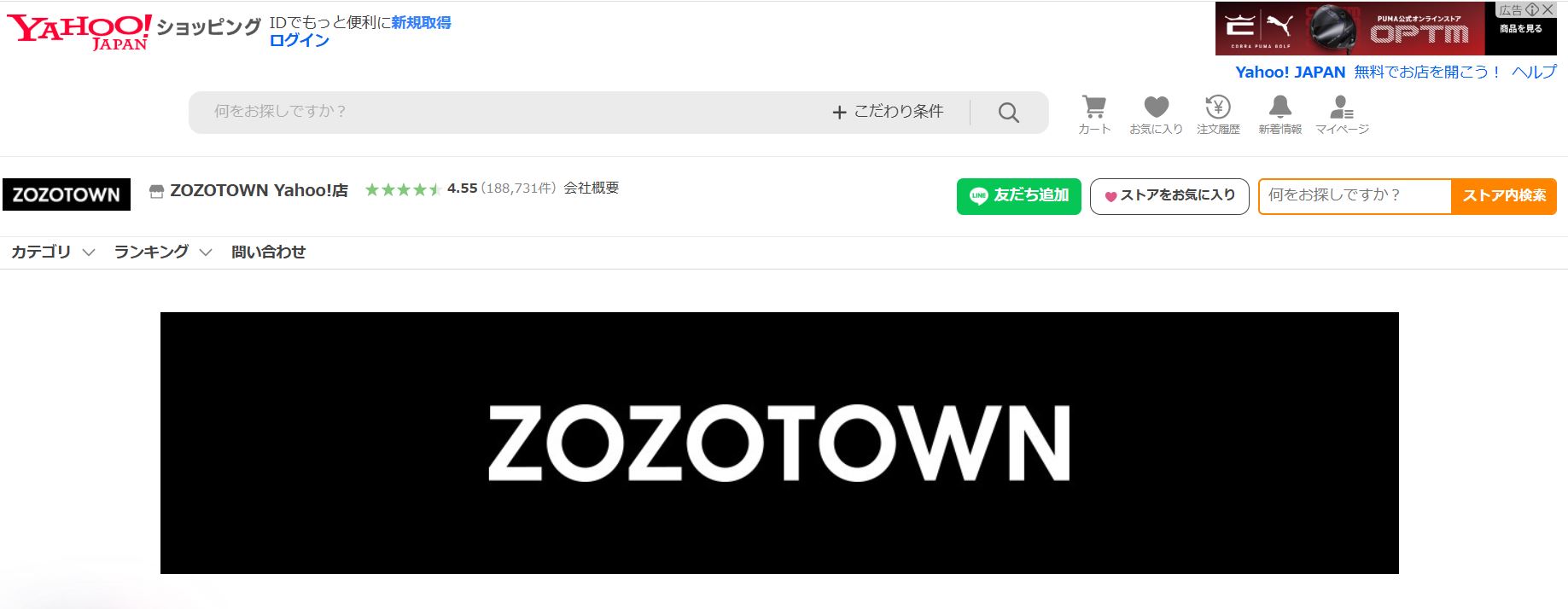This screenshot has height=609, width=1568.
Task: Click the 新規取得 link
Action: [421, 23]
